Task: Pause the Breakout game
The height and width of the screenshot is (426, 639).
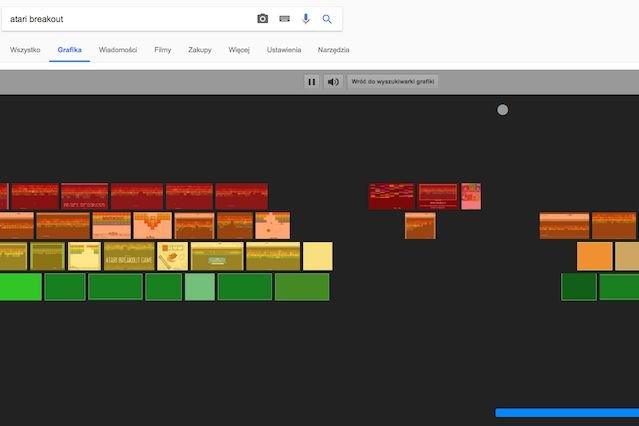Action: point(312,82)
